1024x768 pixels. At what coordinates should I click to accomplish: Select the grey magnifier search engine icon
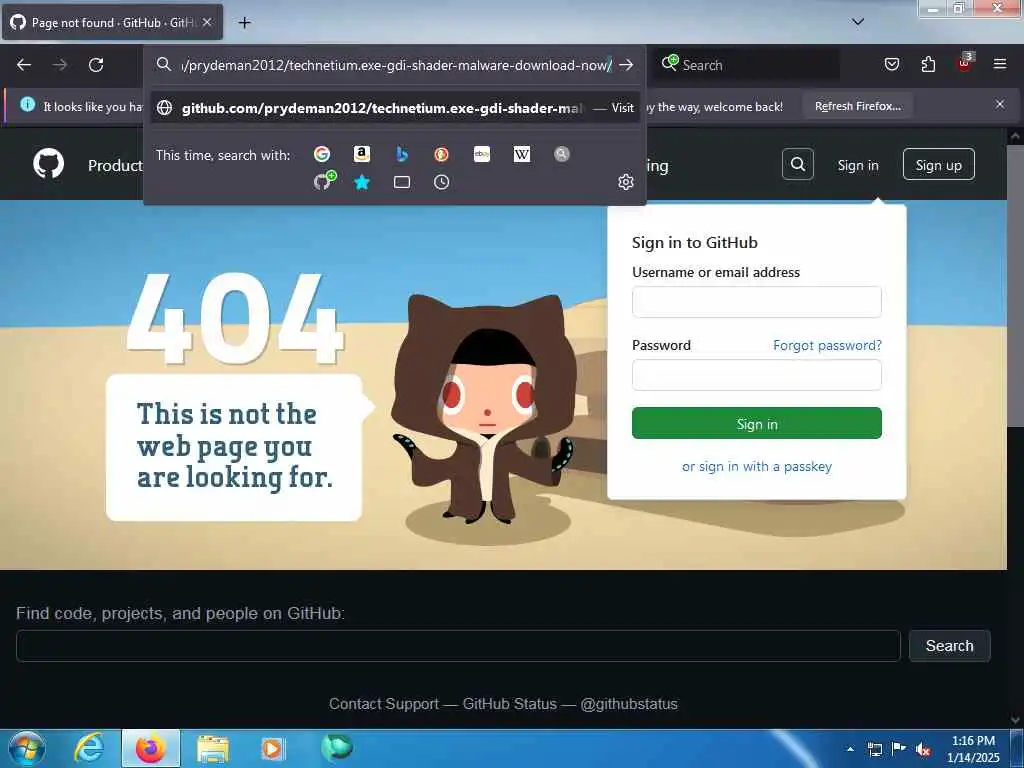[562, 154]
